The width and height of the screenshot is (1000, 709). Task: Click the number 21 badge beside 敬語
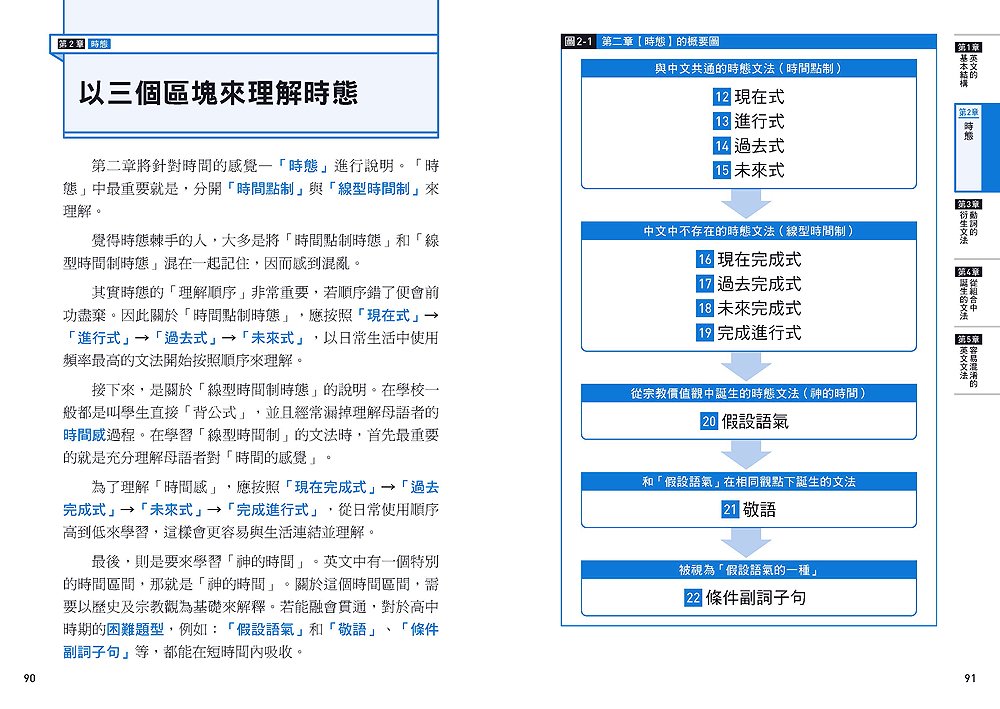point(730,510)
